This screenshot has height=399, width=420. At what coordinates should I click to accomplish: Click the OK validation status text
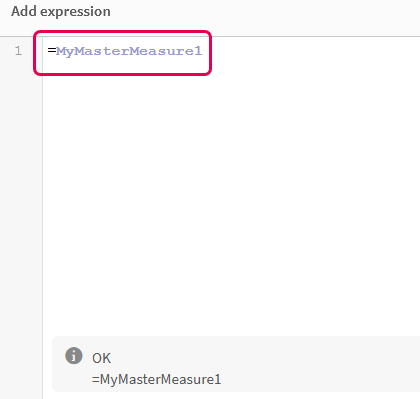click(101, 358)
